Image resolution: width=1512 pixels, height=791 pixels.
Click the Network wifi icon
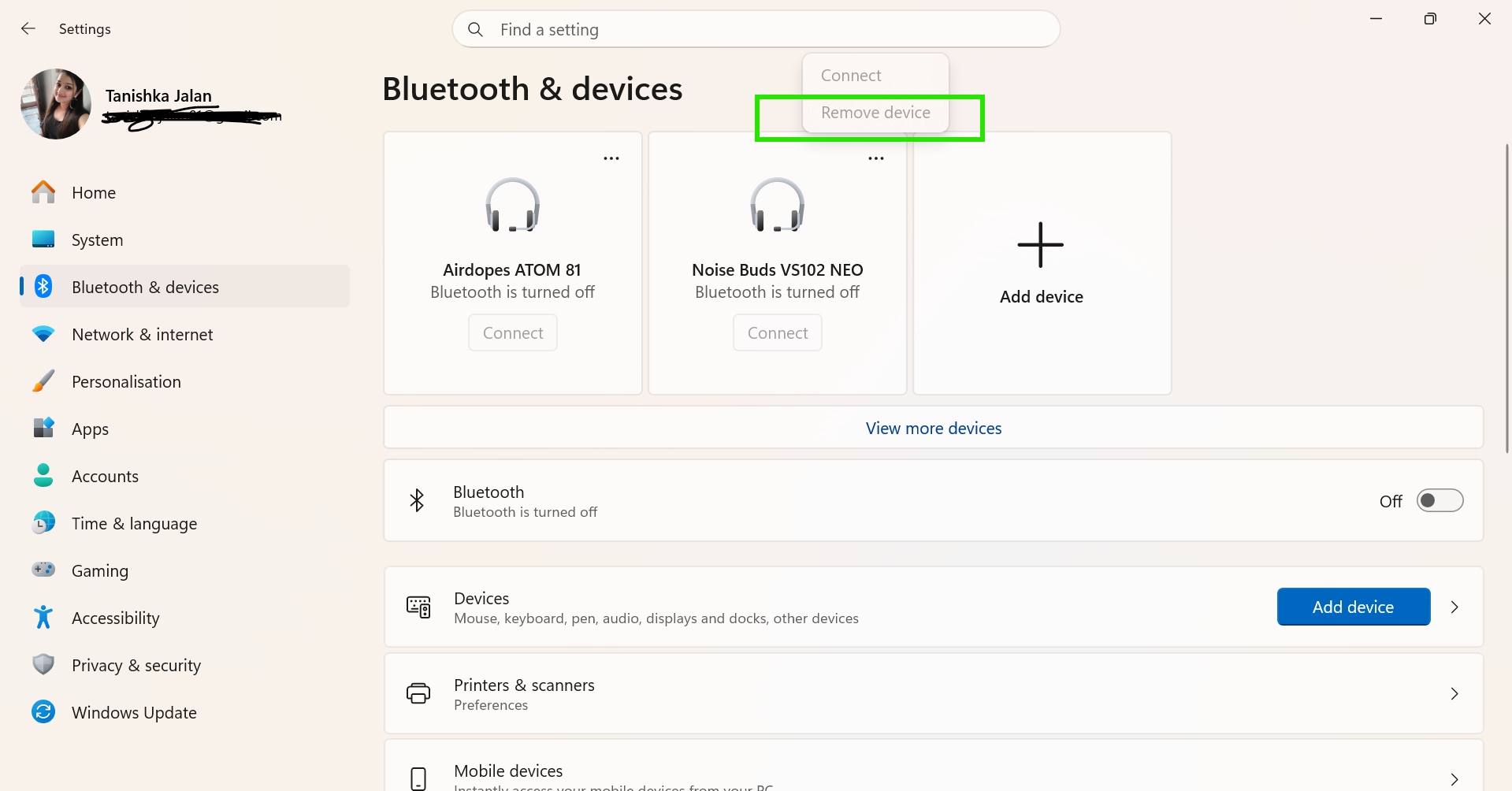coord(43,334)
